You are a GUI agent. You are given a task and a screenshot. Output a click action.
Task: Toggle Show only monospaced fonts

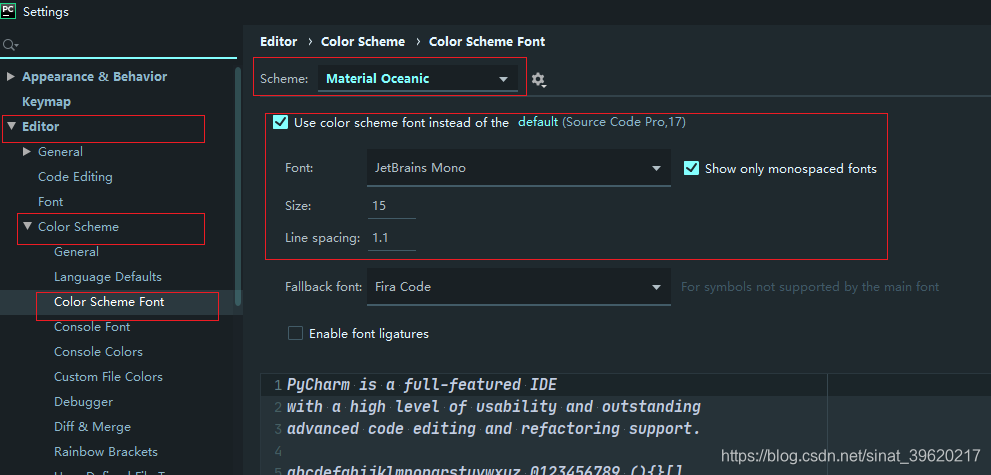point(691,168)
